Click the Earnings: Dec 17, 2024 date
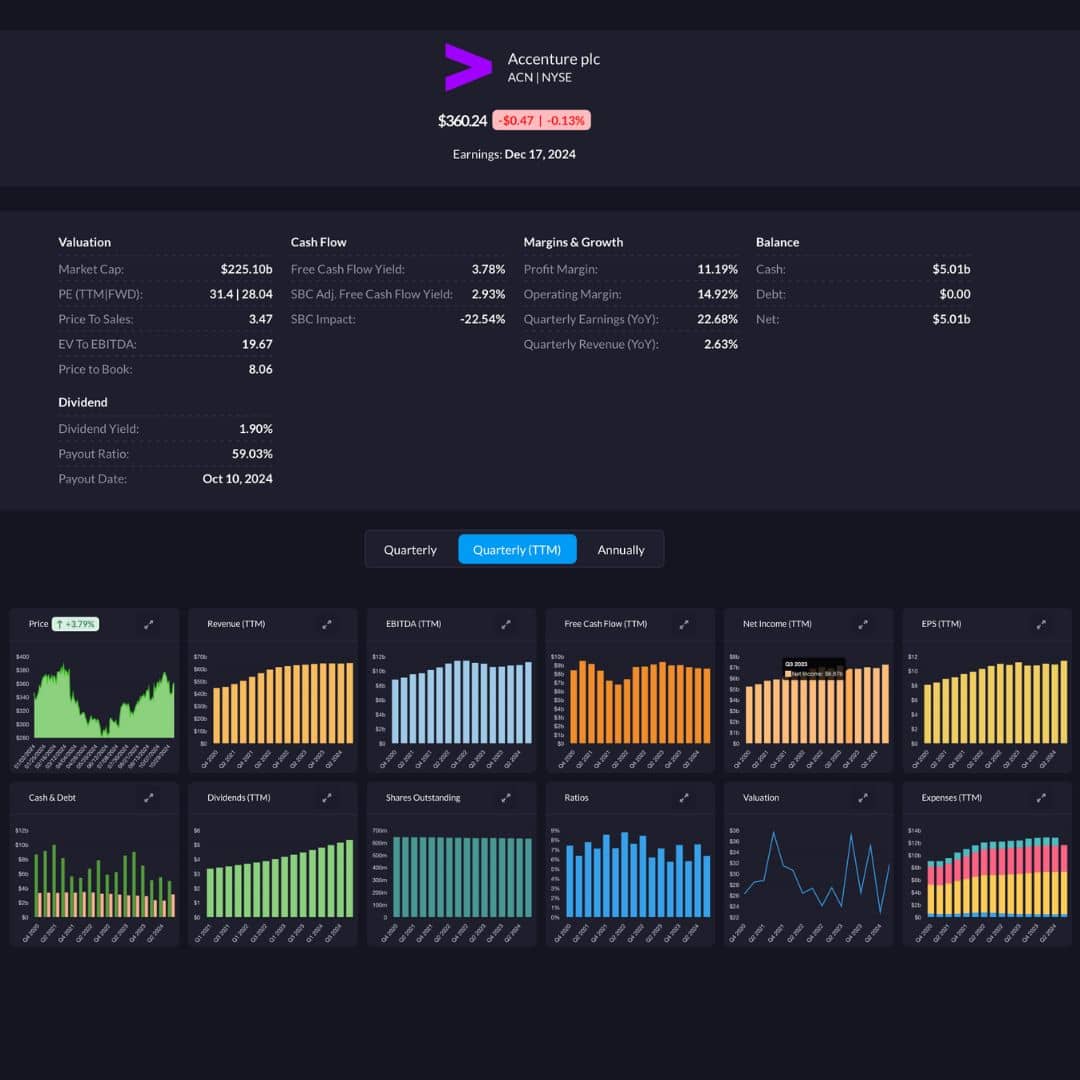1080x1080 pixels. click(x=514, y=154)
